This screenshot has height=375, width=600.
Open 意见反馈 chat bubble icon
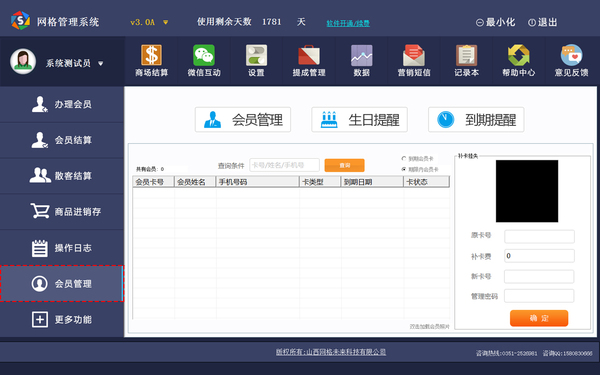(x=571, y=55)
